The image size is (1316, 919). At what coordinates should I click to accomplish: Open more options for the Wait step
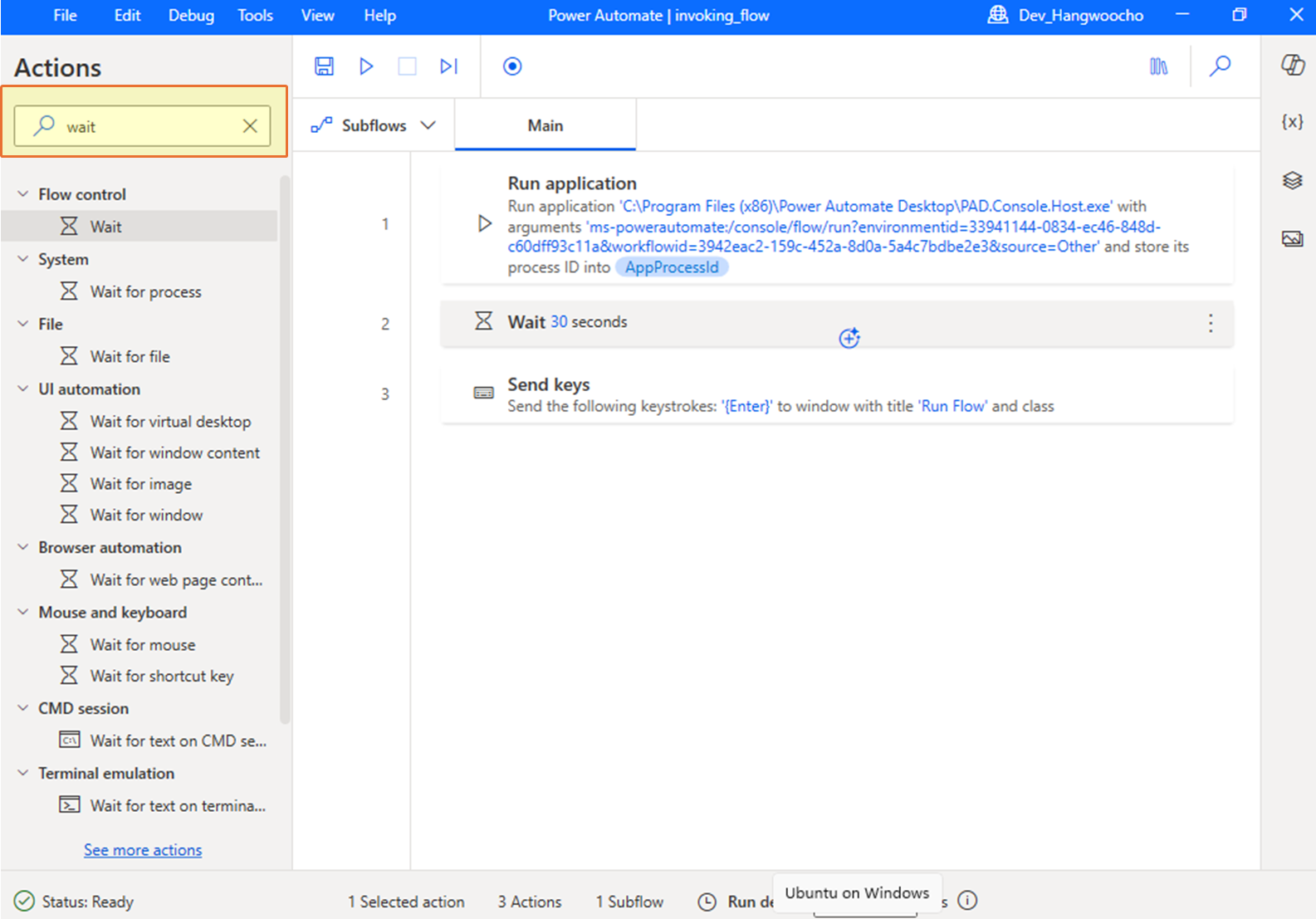click(x=1211, y=323)
